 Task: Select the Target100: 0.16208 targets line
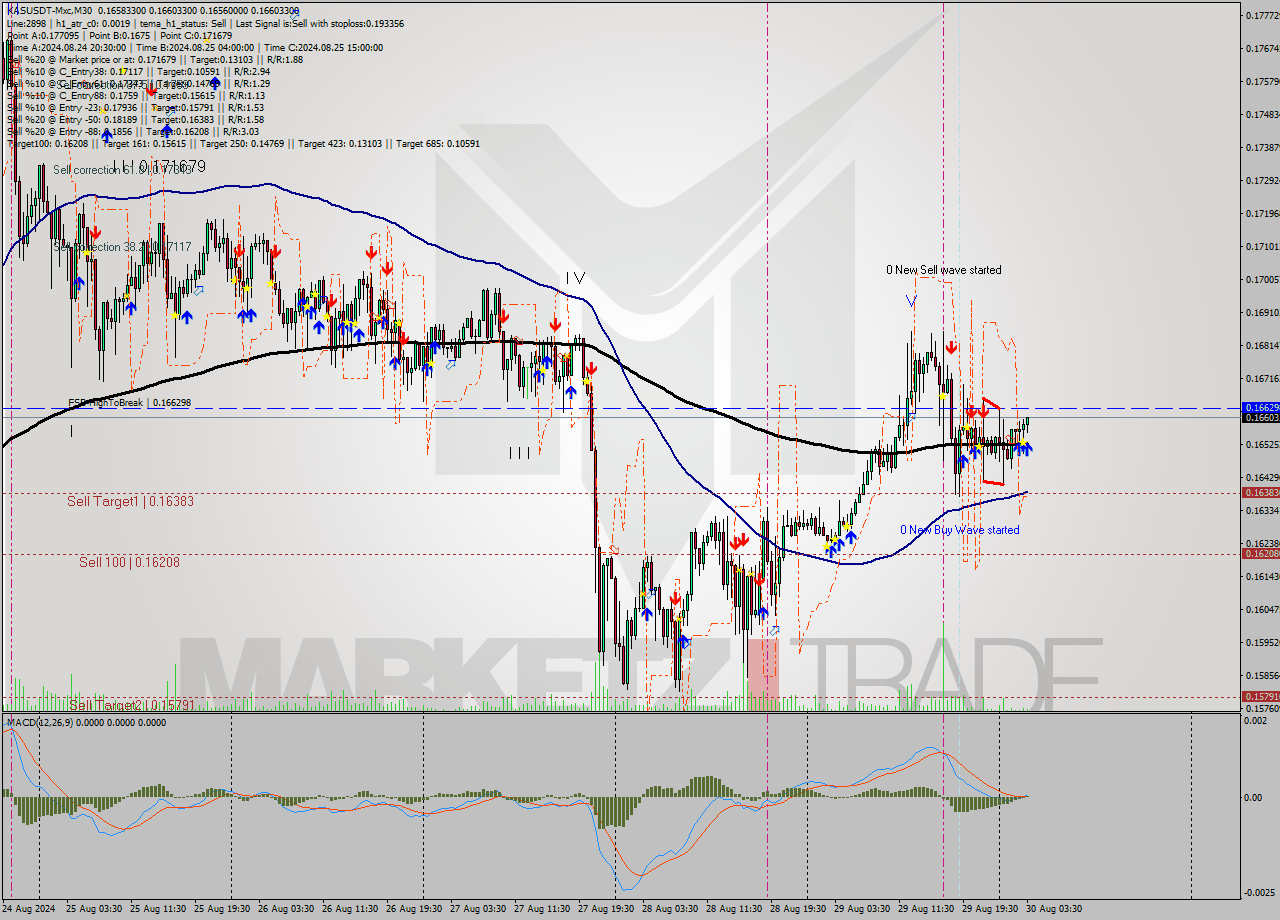tap(243, 143)
